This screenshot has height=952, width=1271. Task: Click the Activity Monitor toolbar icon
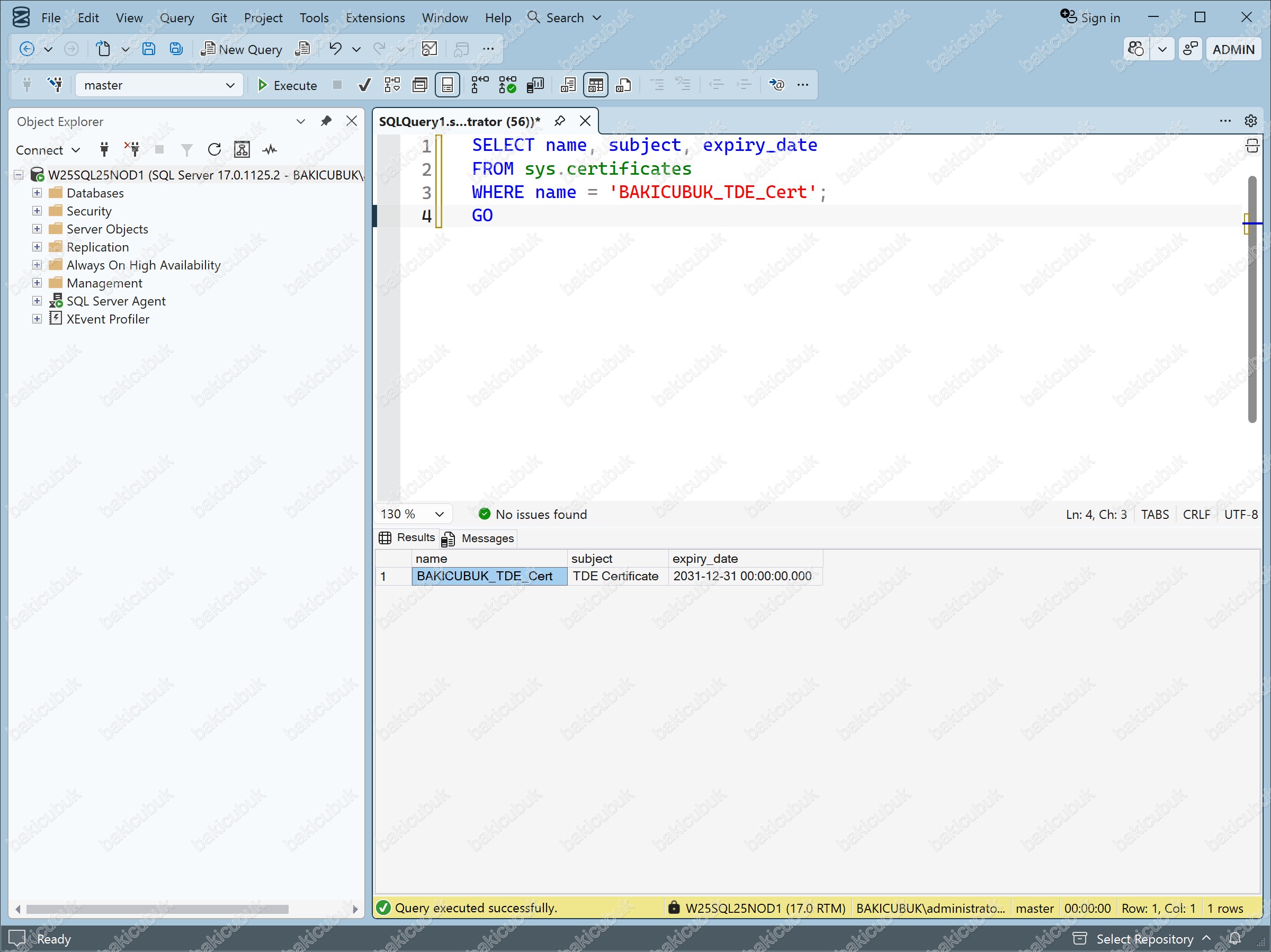pos(429,49)
